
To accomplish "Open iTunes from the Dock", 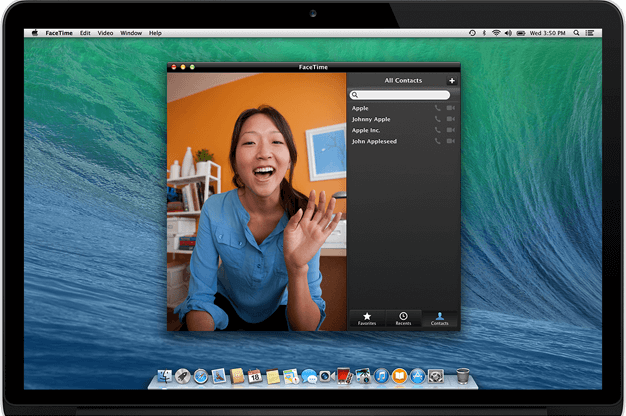I will 381,376.
